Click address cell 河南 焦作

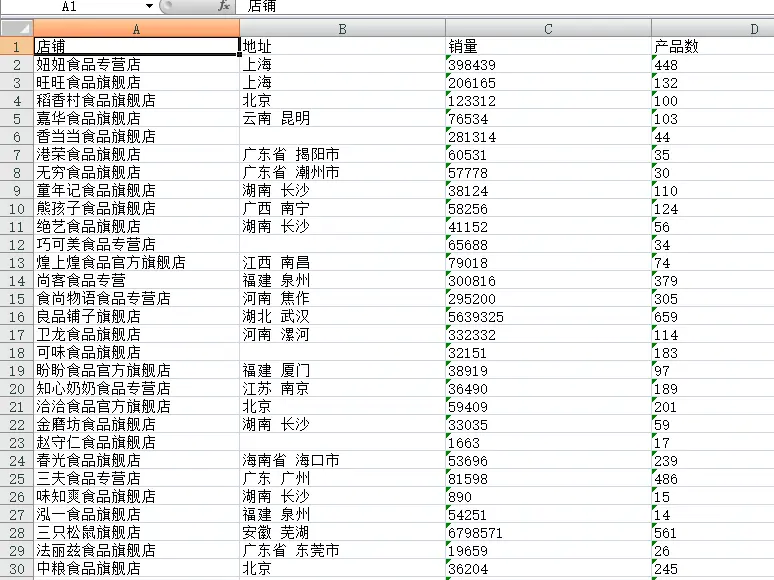coord(343,299)
